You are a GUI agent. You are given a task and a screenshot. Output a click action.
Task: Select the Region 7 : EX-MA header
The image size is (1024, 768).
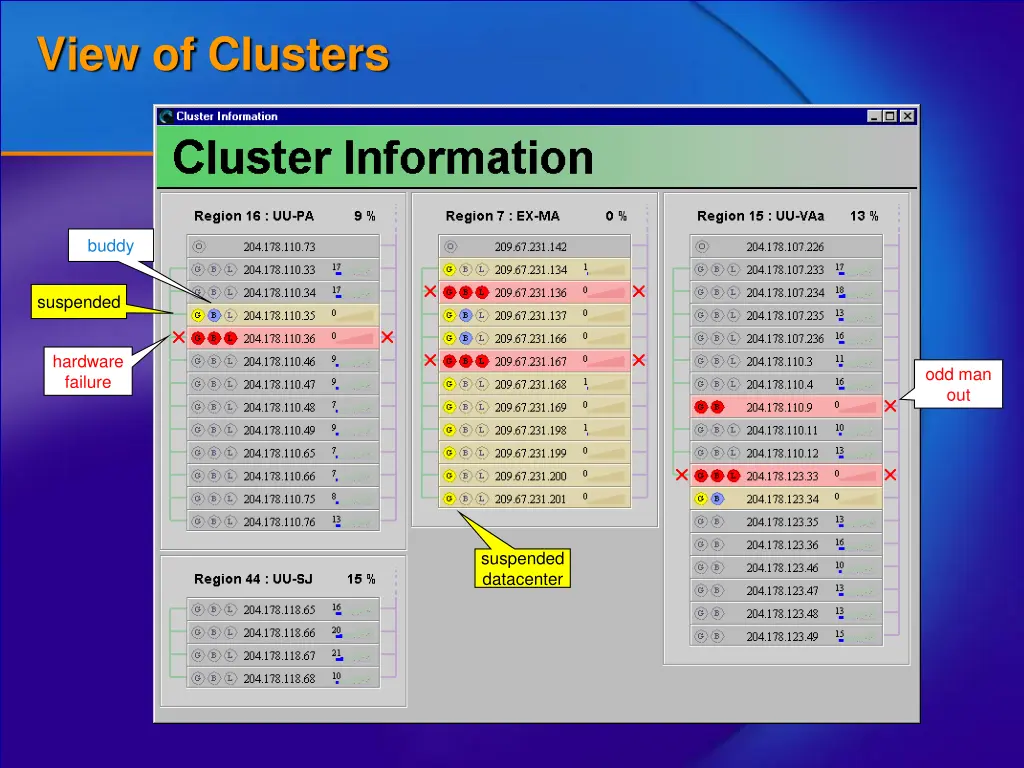coord(502,216)
